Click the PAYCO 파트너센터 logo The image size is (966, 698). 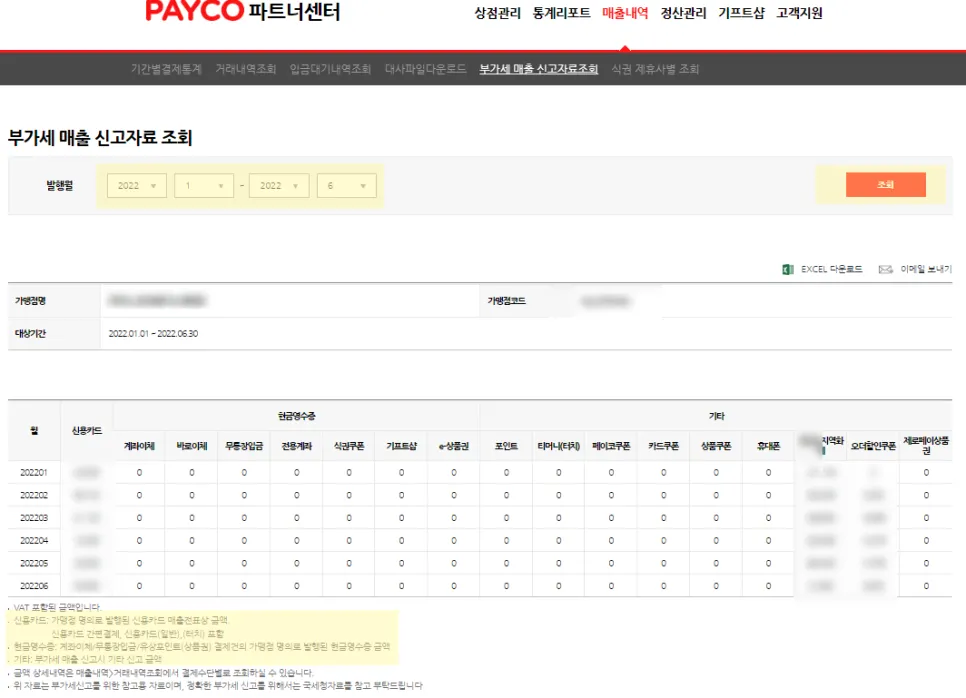tap(242, 10)
